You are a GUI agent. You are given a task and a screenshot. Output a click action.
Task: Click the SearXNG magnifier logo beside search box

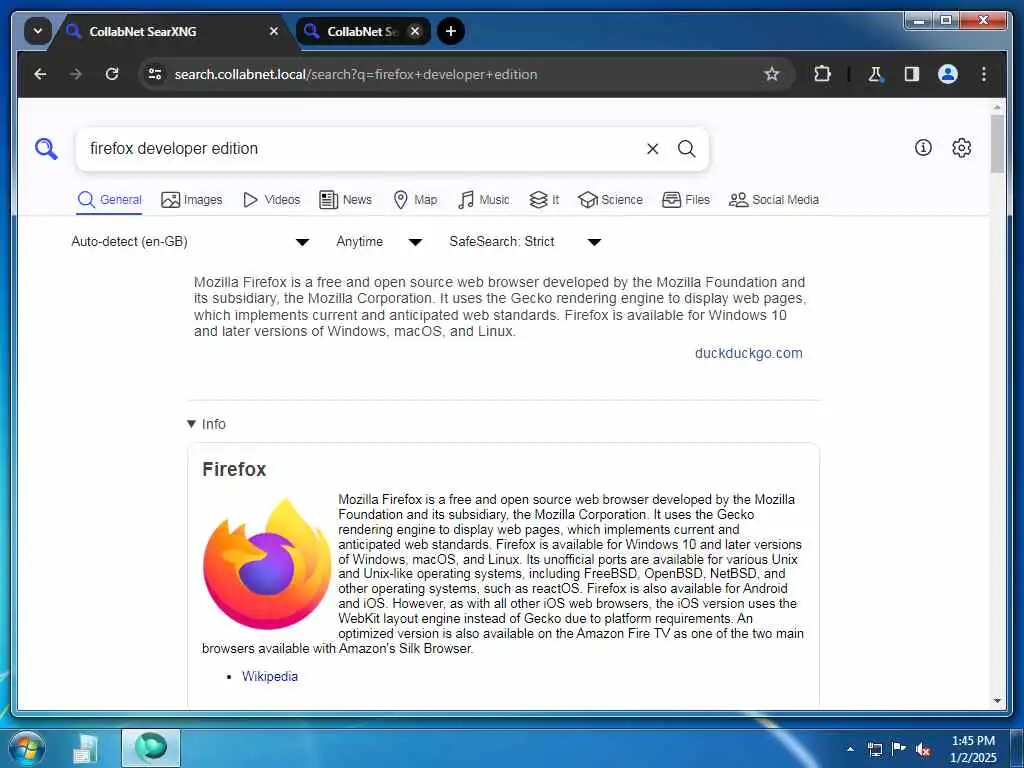point(46,149)
